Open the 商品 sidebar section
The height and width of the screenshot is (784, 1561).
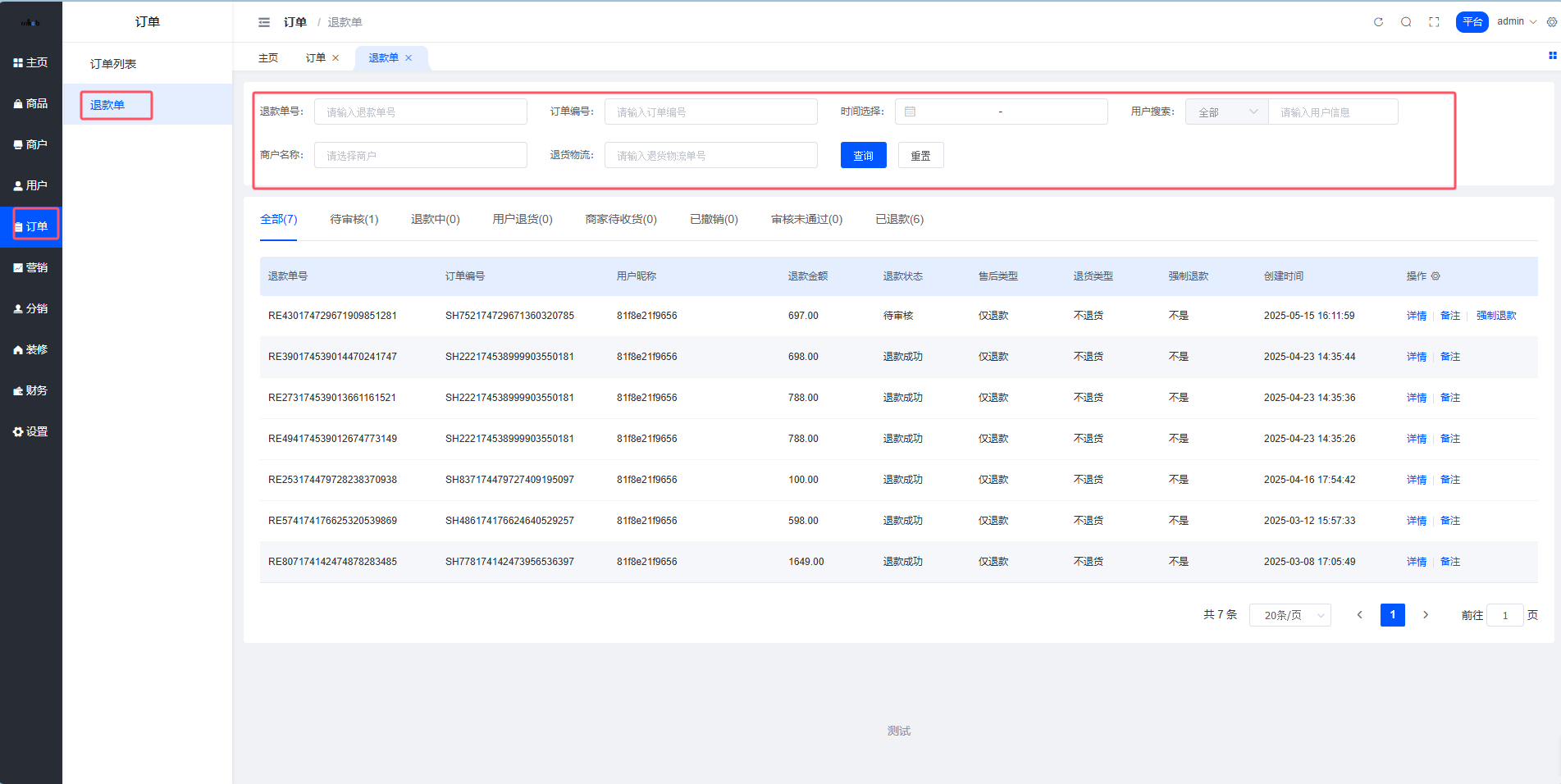click(x=31, y=103)
